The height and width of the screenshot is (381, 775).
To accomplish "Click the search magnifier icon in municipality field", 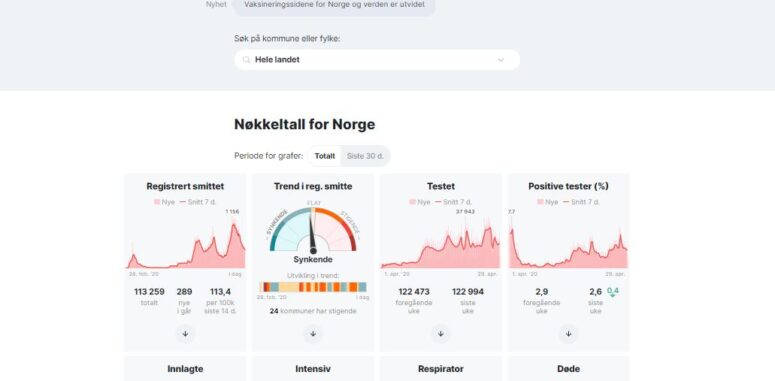I will click(246, 60).
